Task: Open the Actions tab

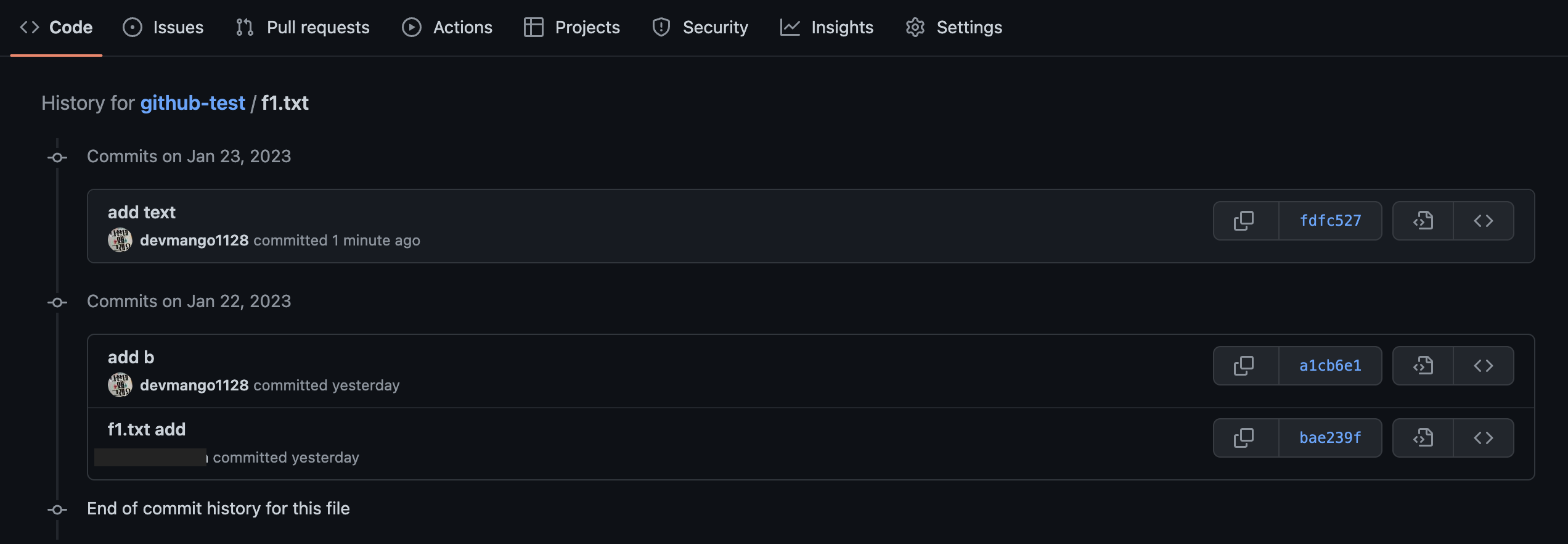Action: [447, 27]
